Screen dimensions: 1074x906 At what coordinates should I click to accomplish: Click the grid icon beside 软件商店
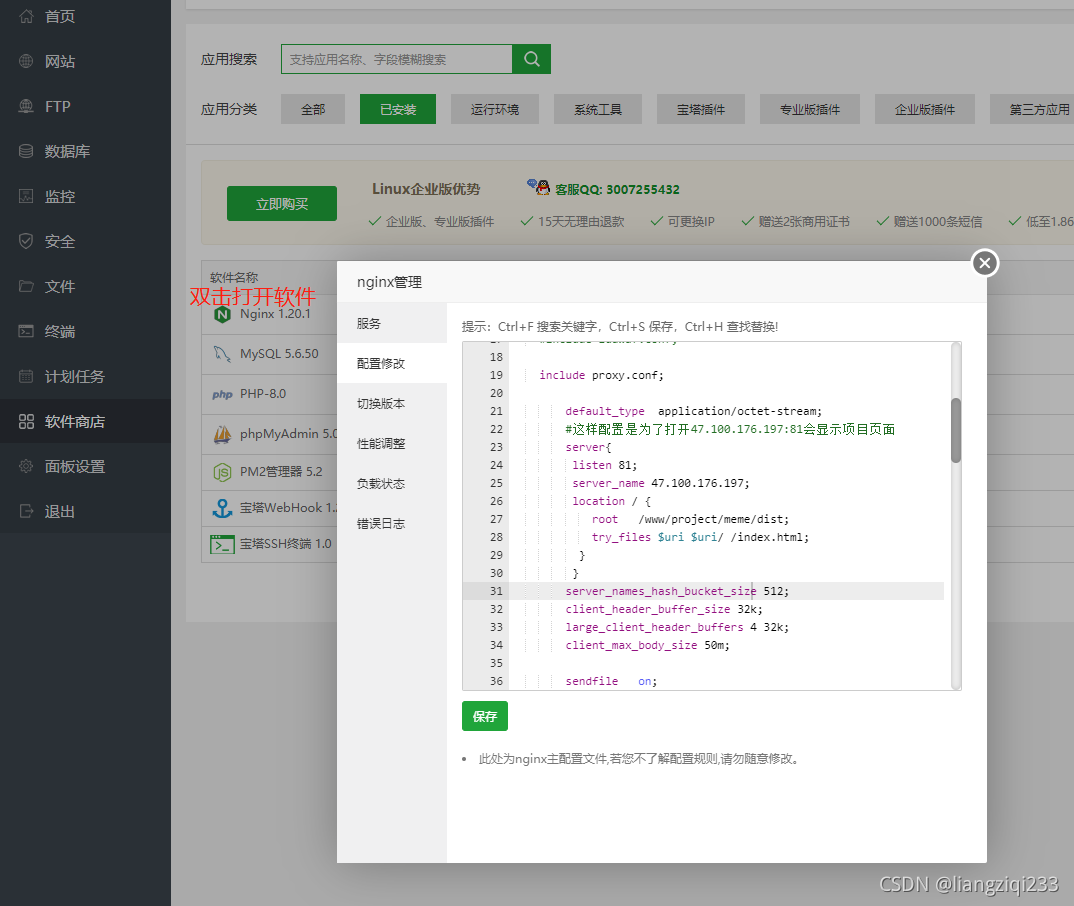tap(26, 421)
